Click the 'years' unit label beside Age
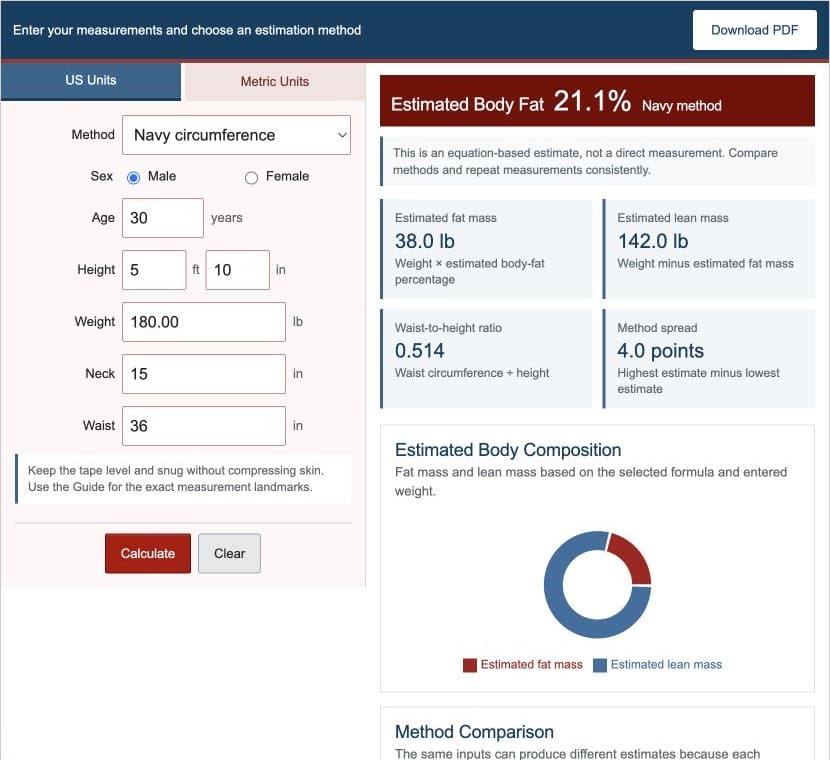This screenshot has height=760, width=830. tap(227, 218)
